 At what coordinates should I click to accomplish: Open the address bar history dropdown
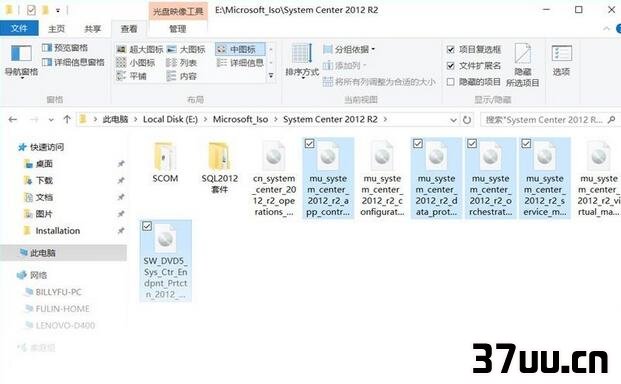[453, 120]
